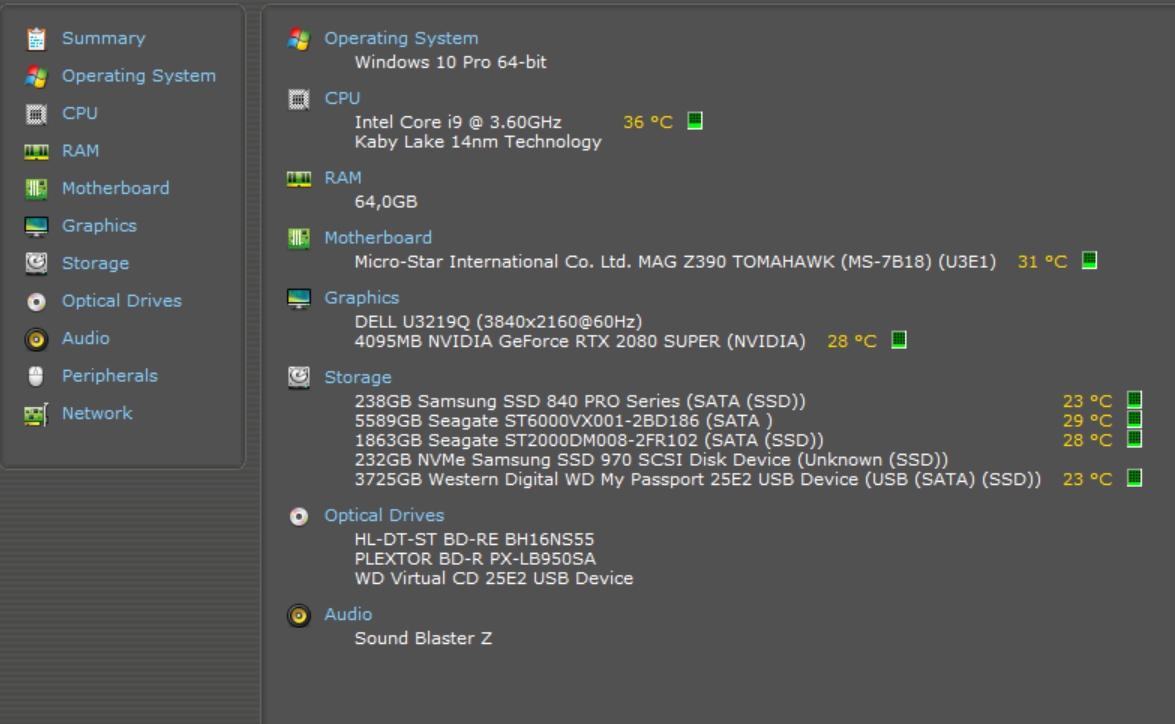Go to CPU section in sidebar
The width and height of the screenshot is (1175, 724).
pos(79,113)
